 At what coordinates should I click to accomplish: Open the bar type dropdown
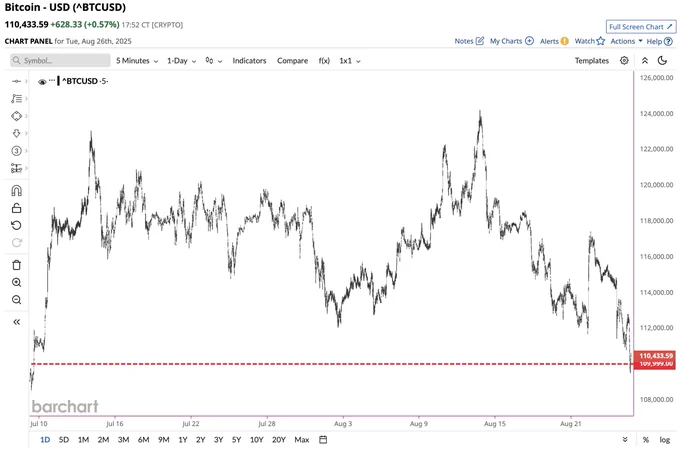214,61
